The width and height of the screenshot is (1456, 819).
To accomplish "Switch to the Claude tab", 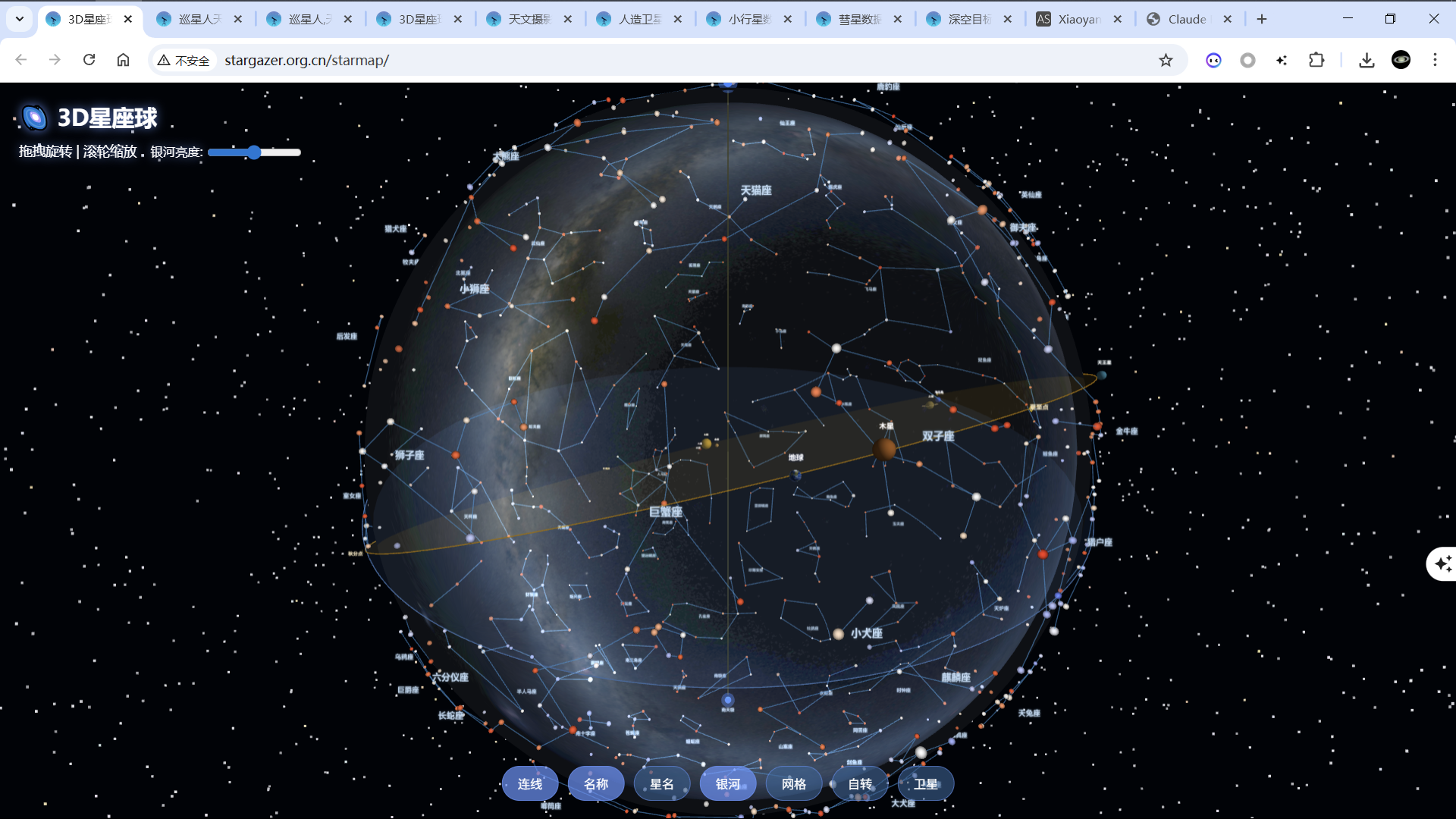I will tap(1186, 19).
